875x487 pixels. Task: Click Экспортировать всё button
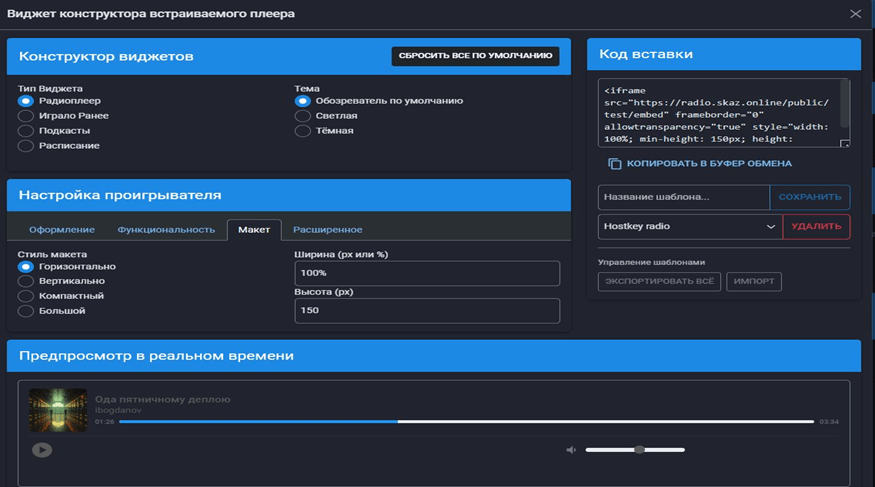tap(659, 281)
